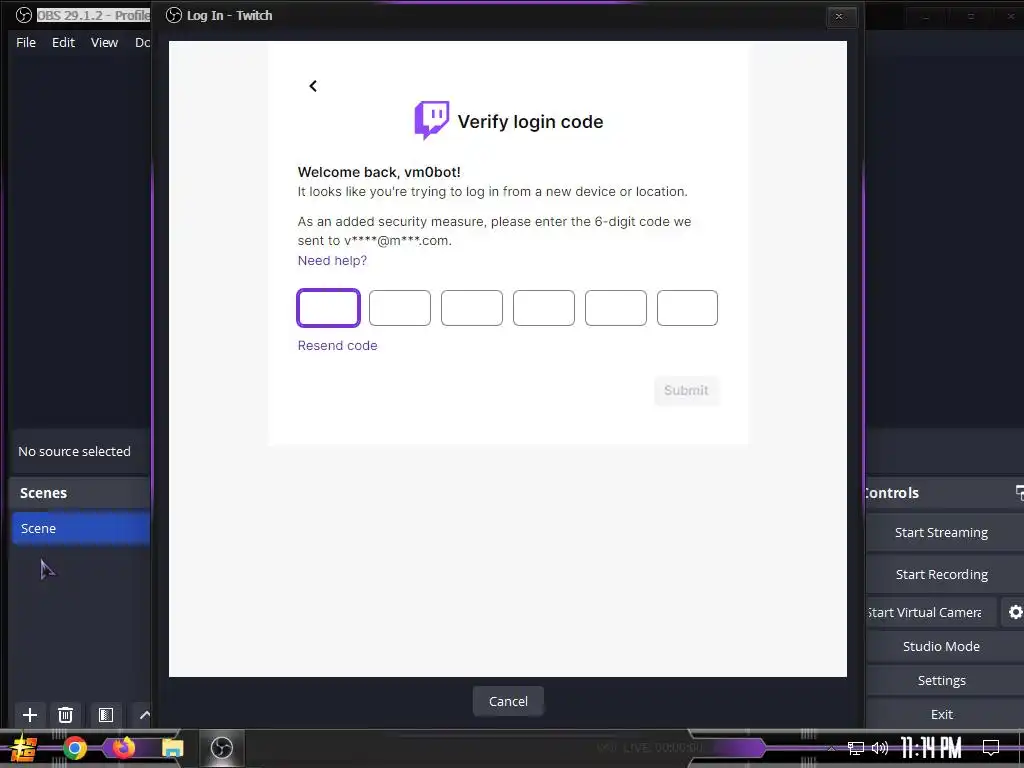The image size is (1024, 768).
Task: Open volume icon in system tray
Action: coord(880,748)
